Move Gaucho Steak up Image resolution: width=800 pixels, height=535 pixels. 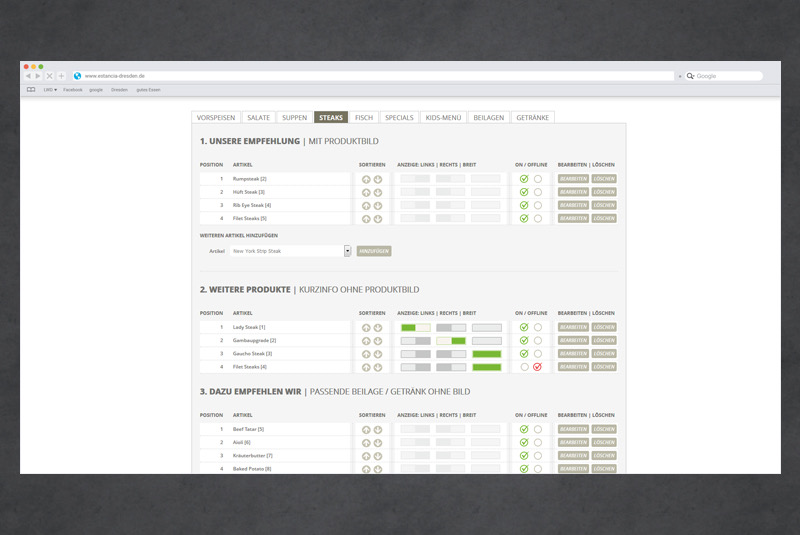[366, 354]
